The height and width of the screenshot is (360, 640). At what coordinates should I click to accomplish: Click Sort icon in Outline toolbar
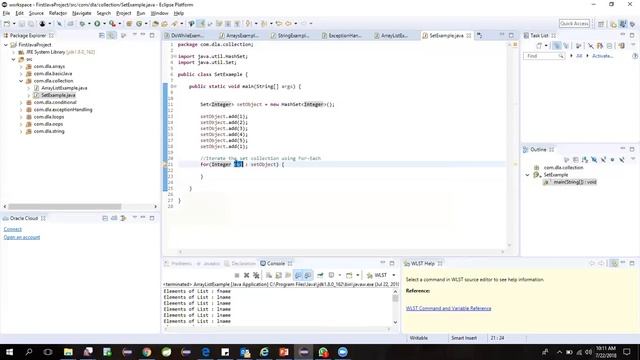[585, 160]
